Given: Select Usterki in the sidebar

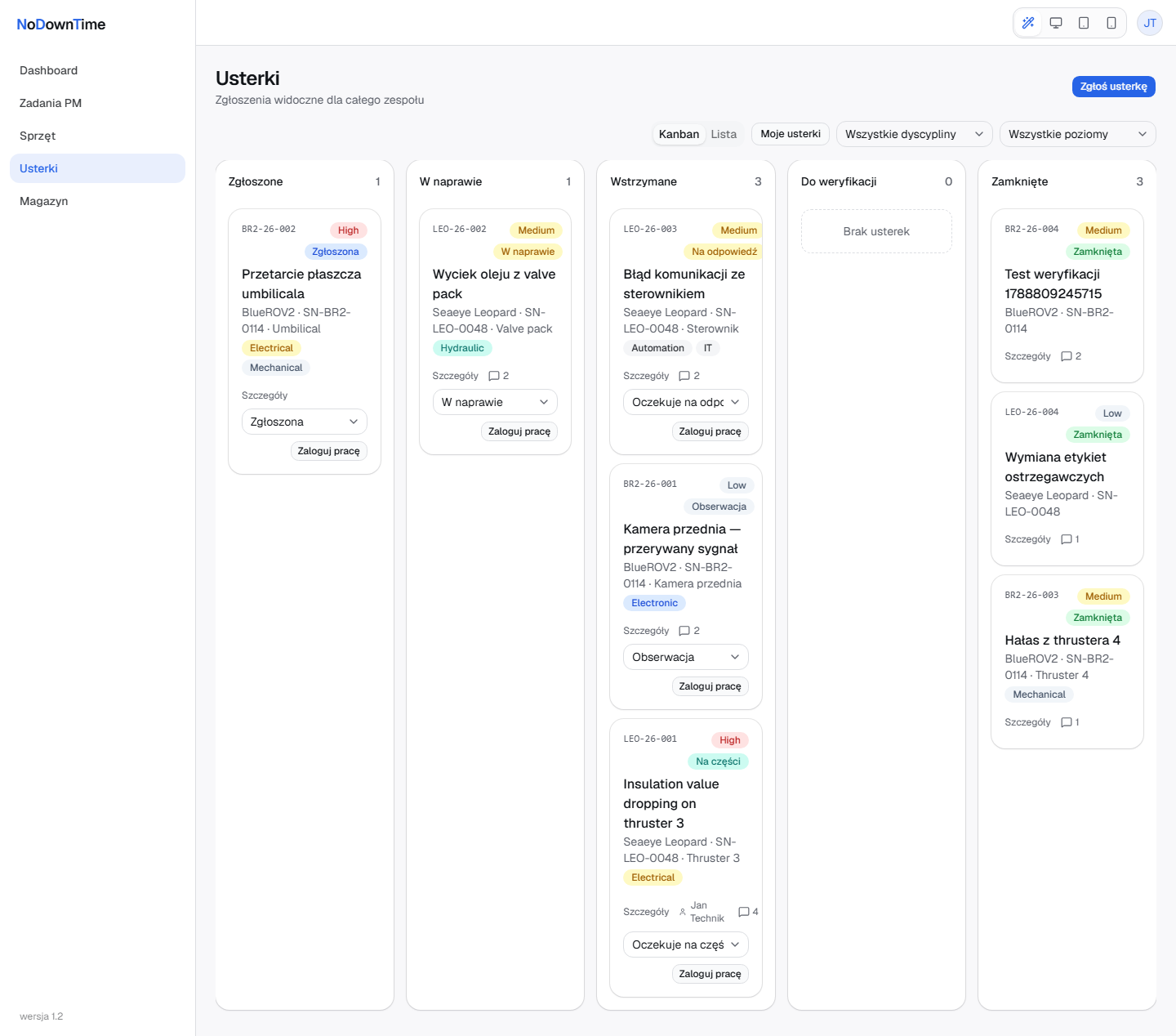Looking at the screenshot, I should click(x=97, y=168).
